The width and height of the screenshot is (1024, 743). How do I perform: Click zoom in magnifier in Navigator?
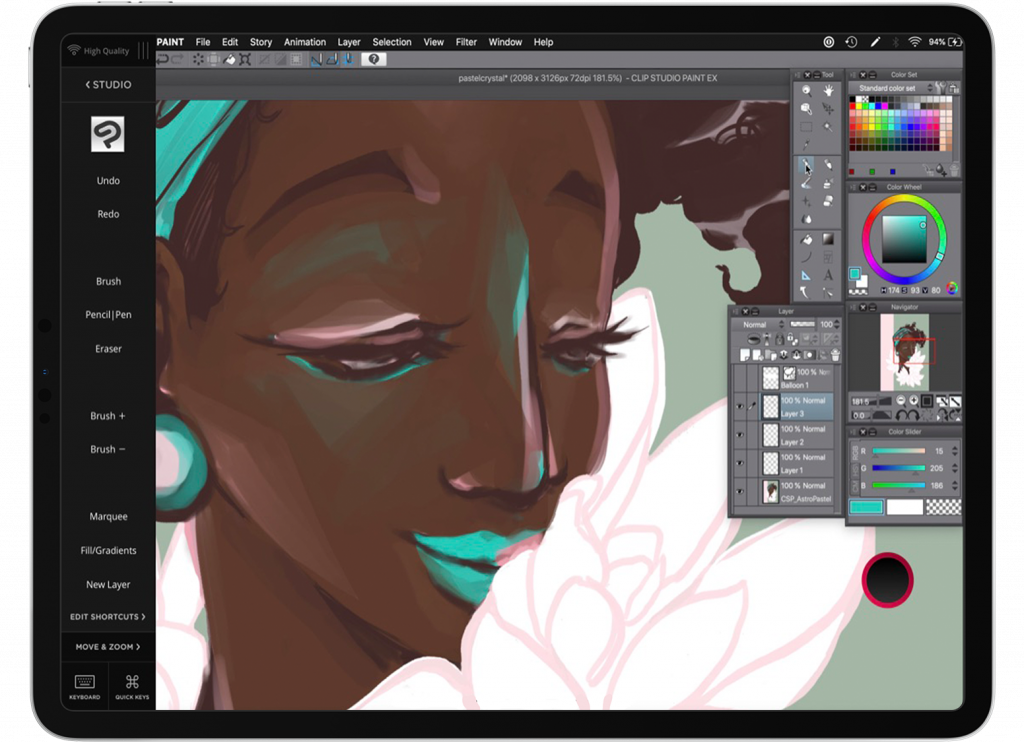coord(914,401)
